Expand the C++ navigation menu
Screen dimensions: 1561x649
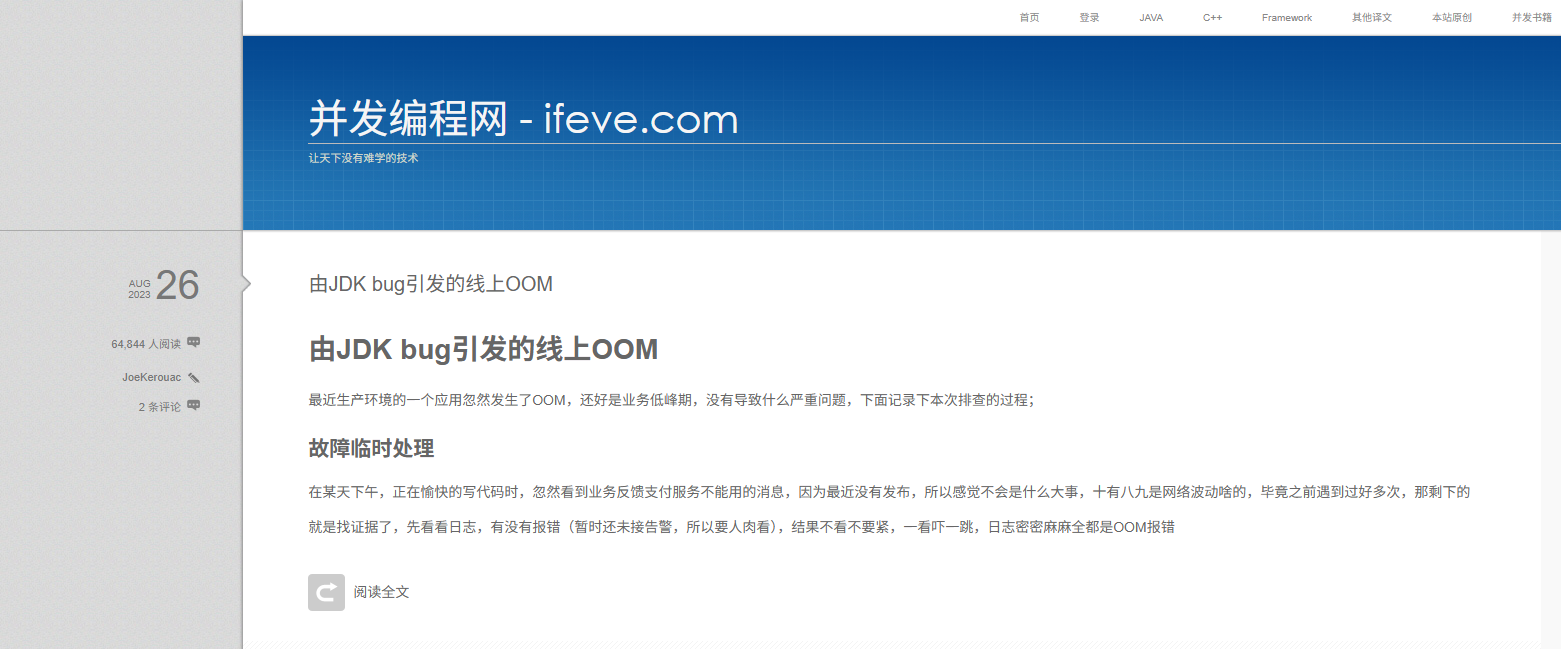coord(1212,18)
